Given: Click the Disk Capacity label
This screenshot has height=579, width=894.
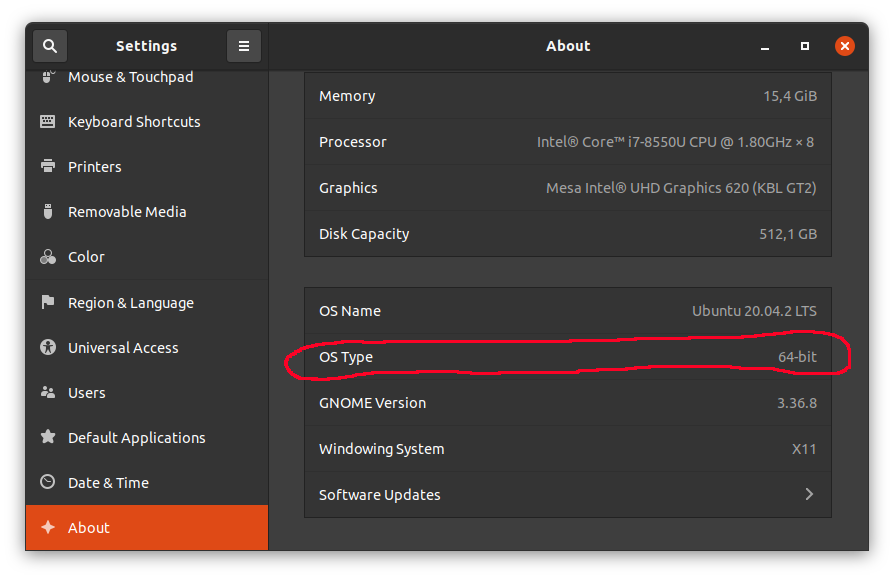Looking at the screenshot, I should click(x=364, y=234).
